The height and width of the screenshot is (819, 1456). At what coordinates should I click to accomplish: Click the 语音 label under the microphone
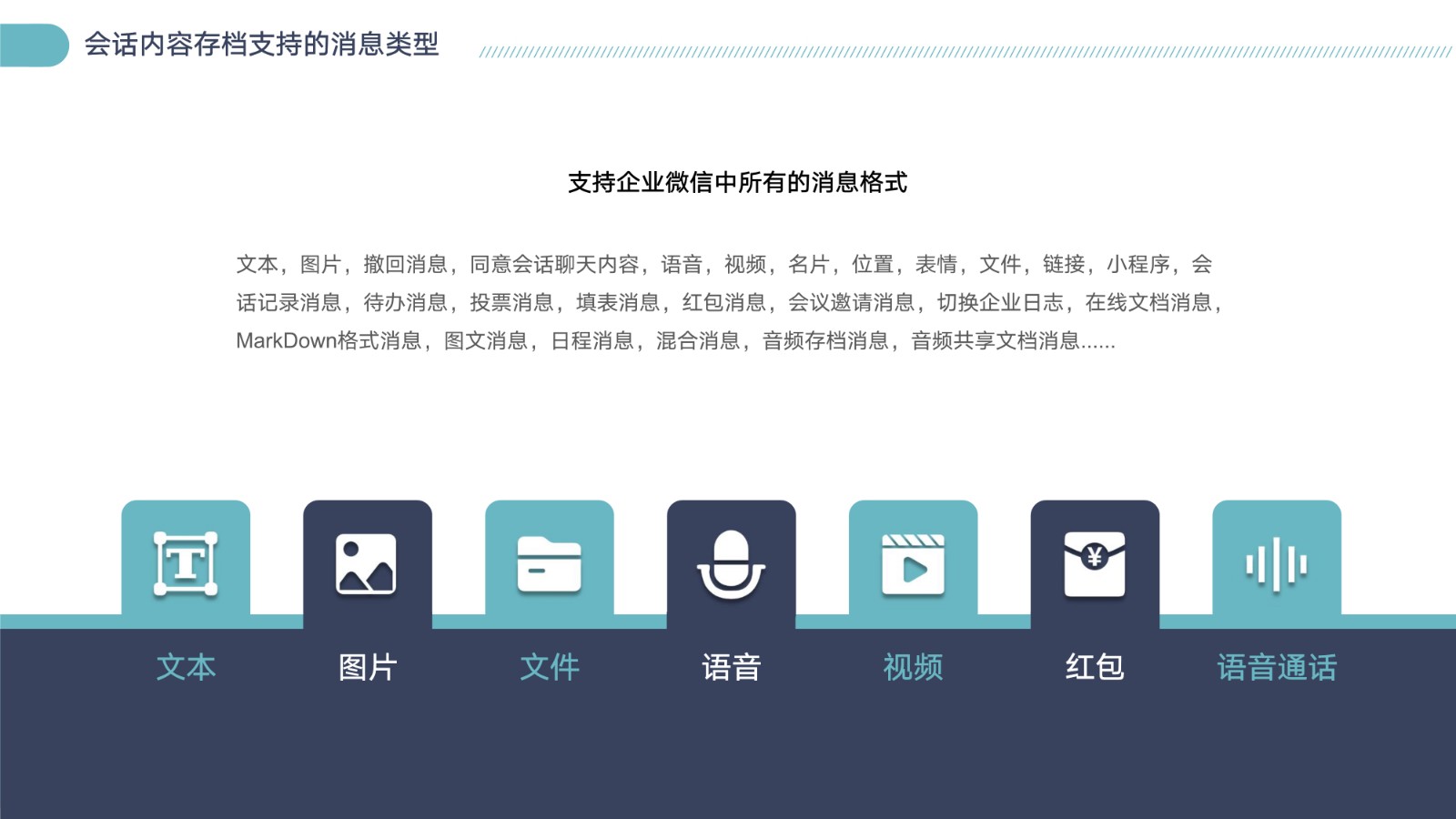click(731, 667)
